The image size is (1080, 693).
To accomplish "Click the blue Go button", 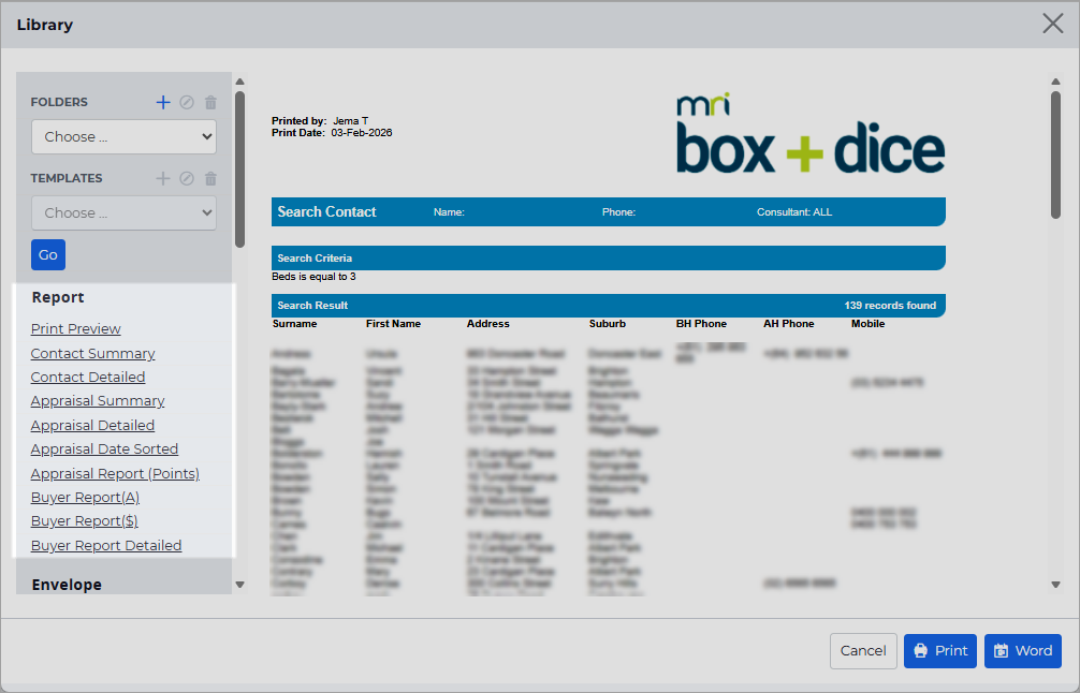I will (48, 255).
